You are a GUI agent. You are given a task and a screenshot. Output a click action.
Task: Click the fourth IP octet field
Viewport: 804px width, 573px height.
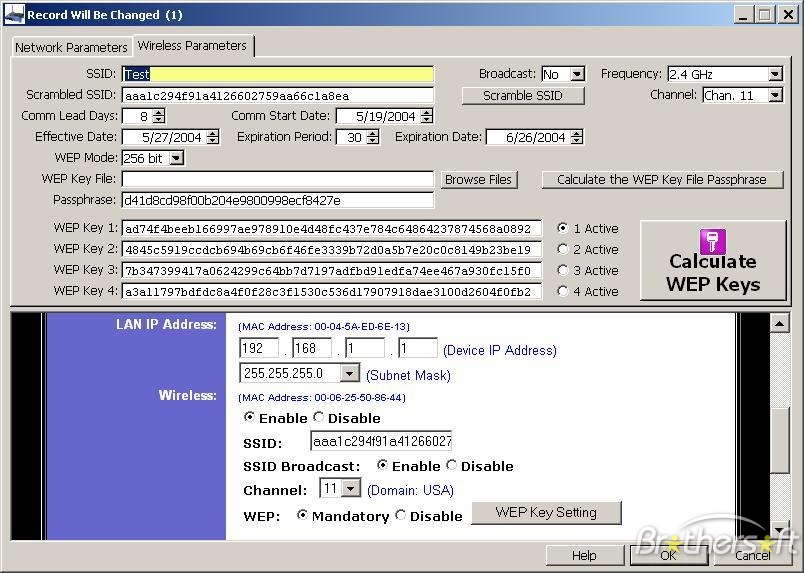tap(418, 348)
